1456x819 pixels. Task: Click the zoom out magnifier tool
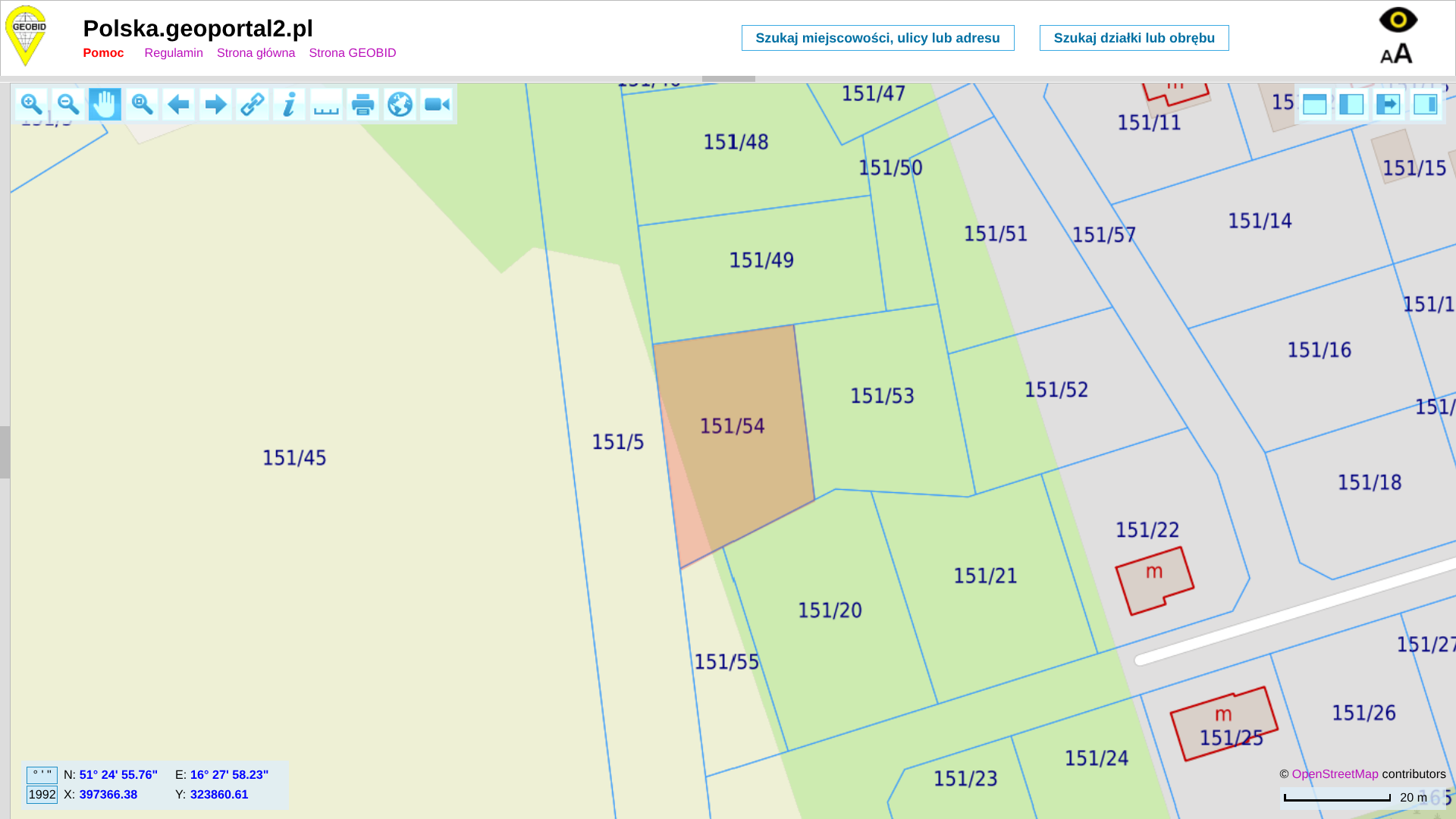point(68,105)
